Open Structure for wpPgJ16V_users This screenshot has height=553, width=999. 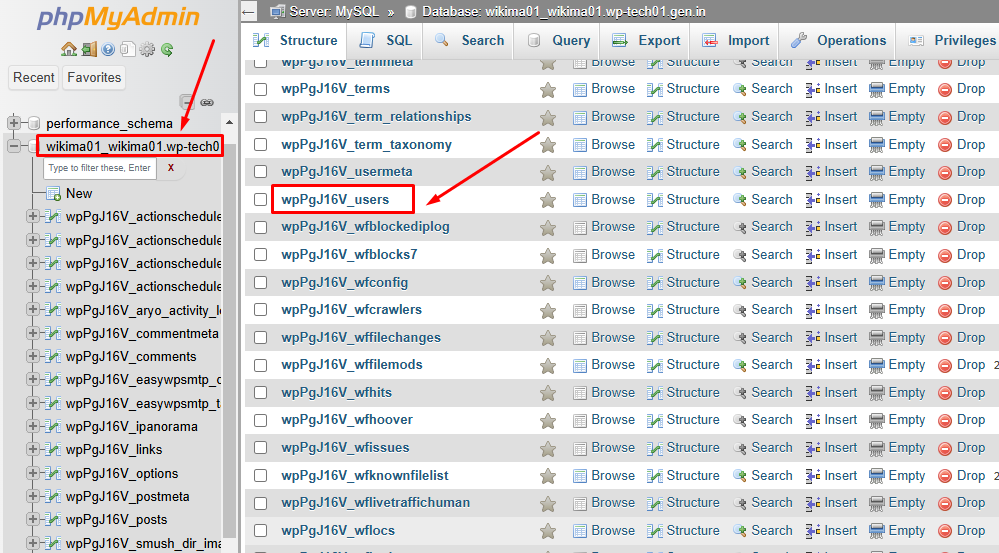click(x=684, y=199)
